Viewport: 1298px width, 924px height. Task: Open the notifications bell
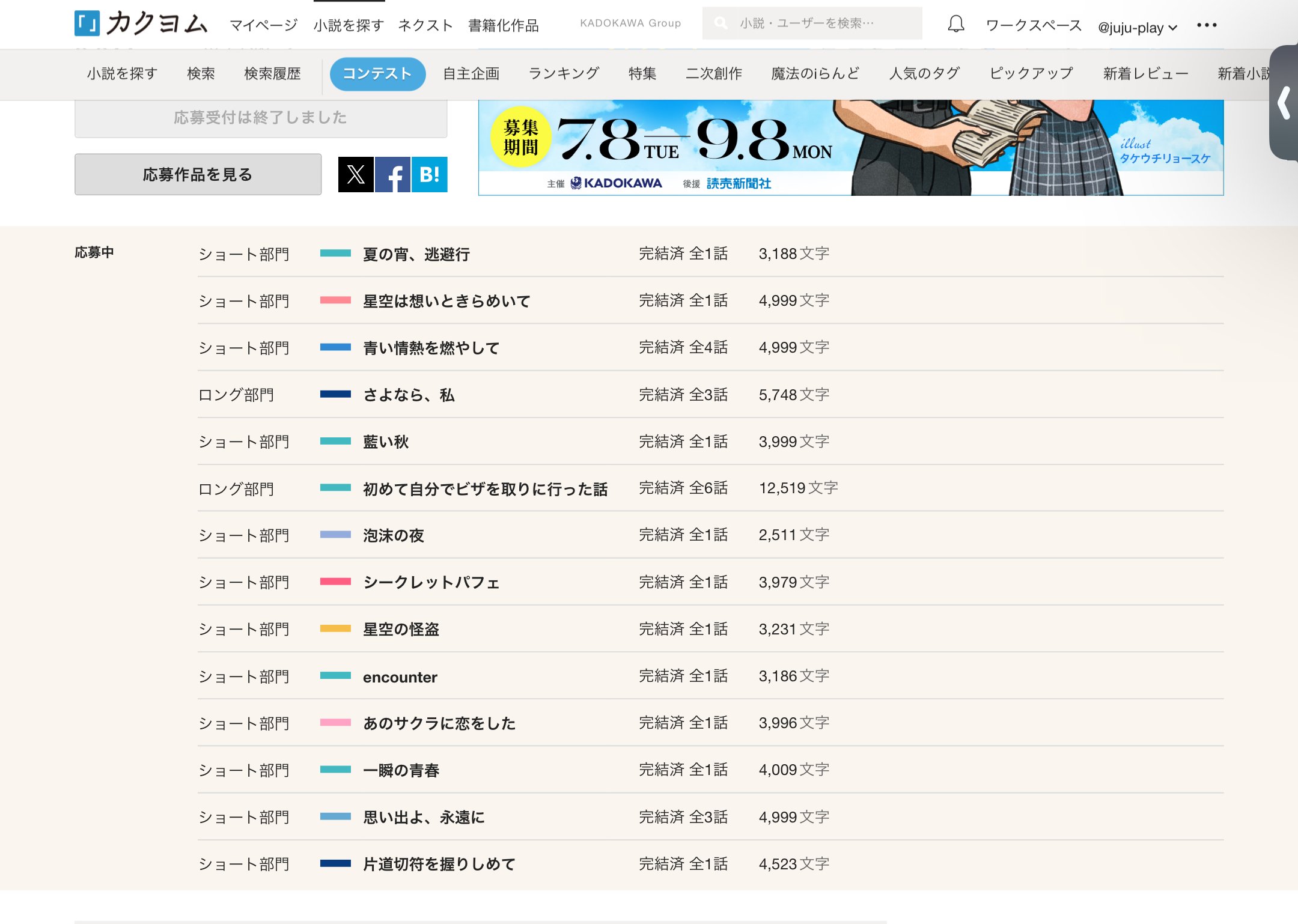click(x=955, y=24)
